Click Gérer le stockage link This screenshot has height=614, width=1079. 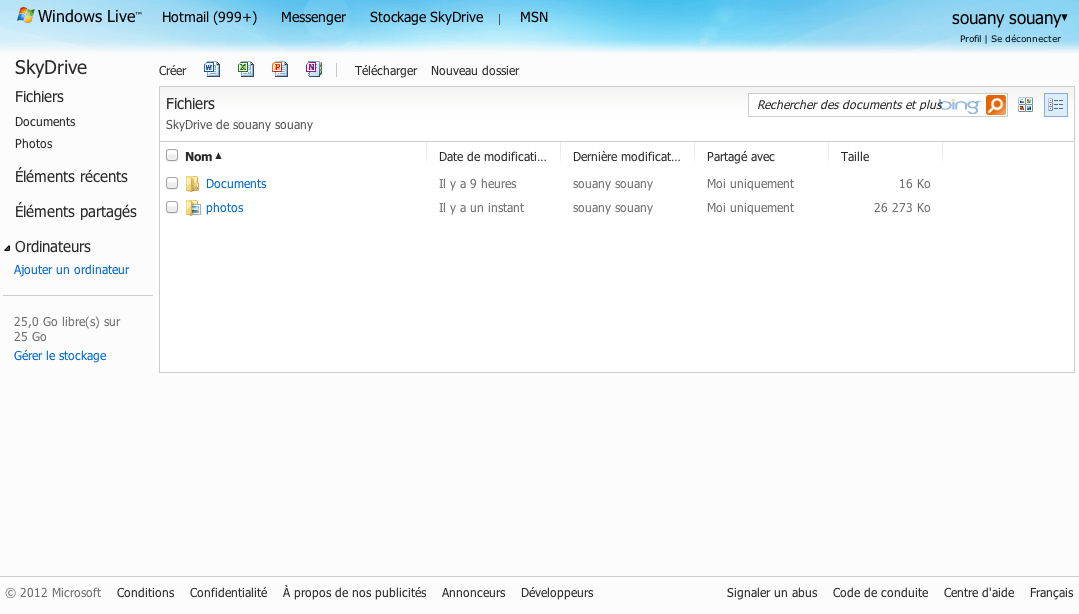click(60, 356)
